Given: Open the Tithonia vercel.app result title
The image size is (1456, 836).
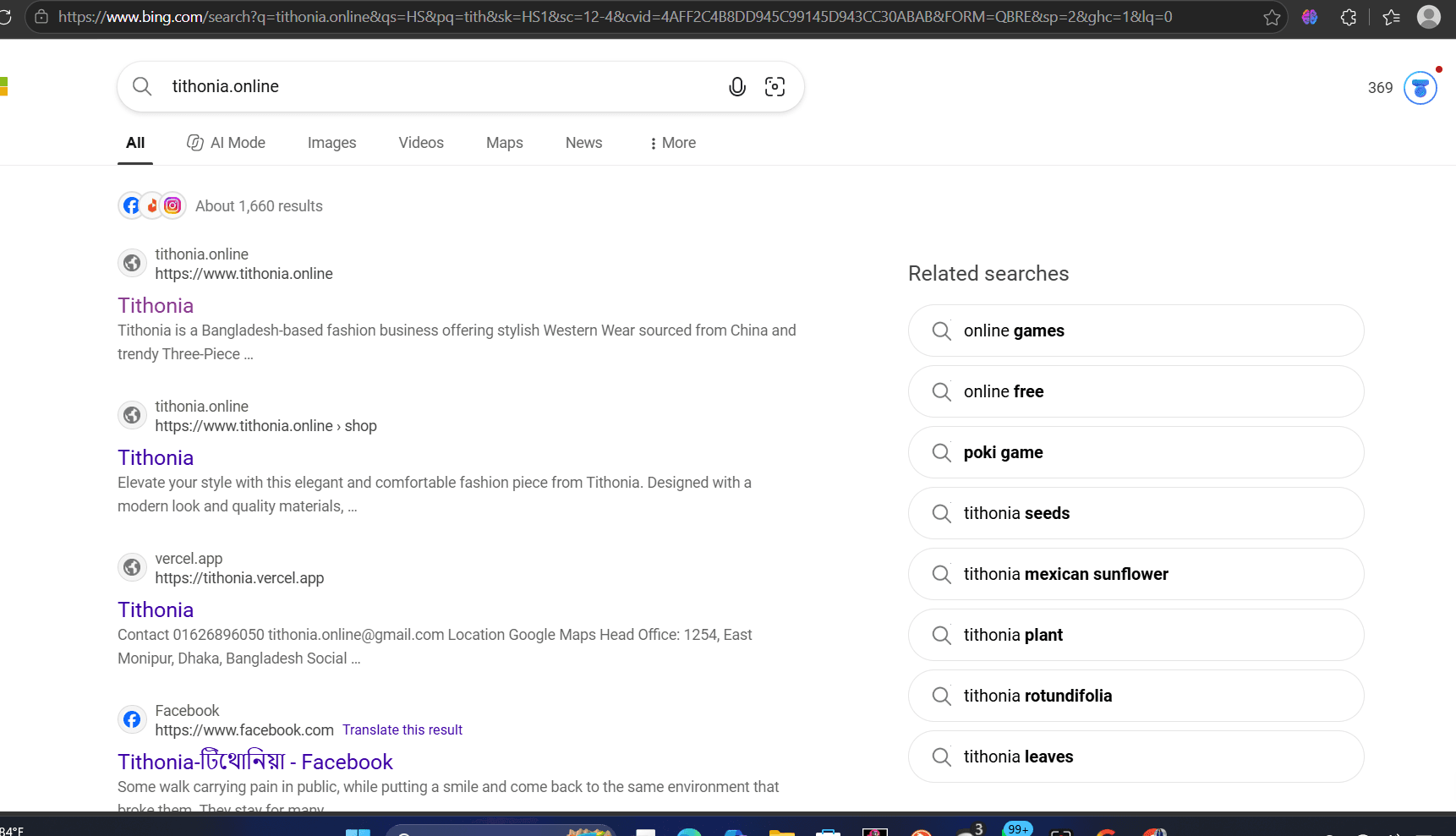Looking at the screenshot, I should click(x=156, y=609).
